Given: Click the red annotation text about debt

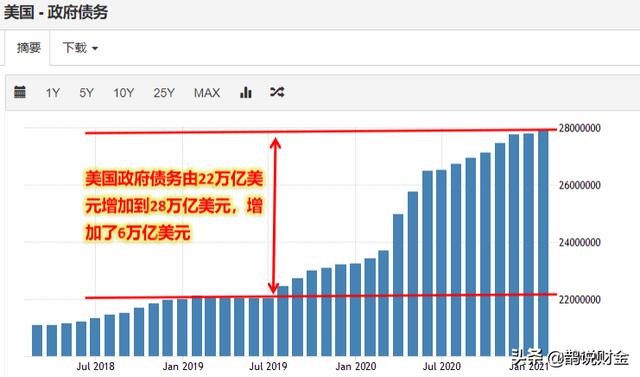Looking at the screenshot, I should click(174, 206).
